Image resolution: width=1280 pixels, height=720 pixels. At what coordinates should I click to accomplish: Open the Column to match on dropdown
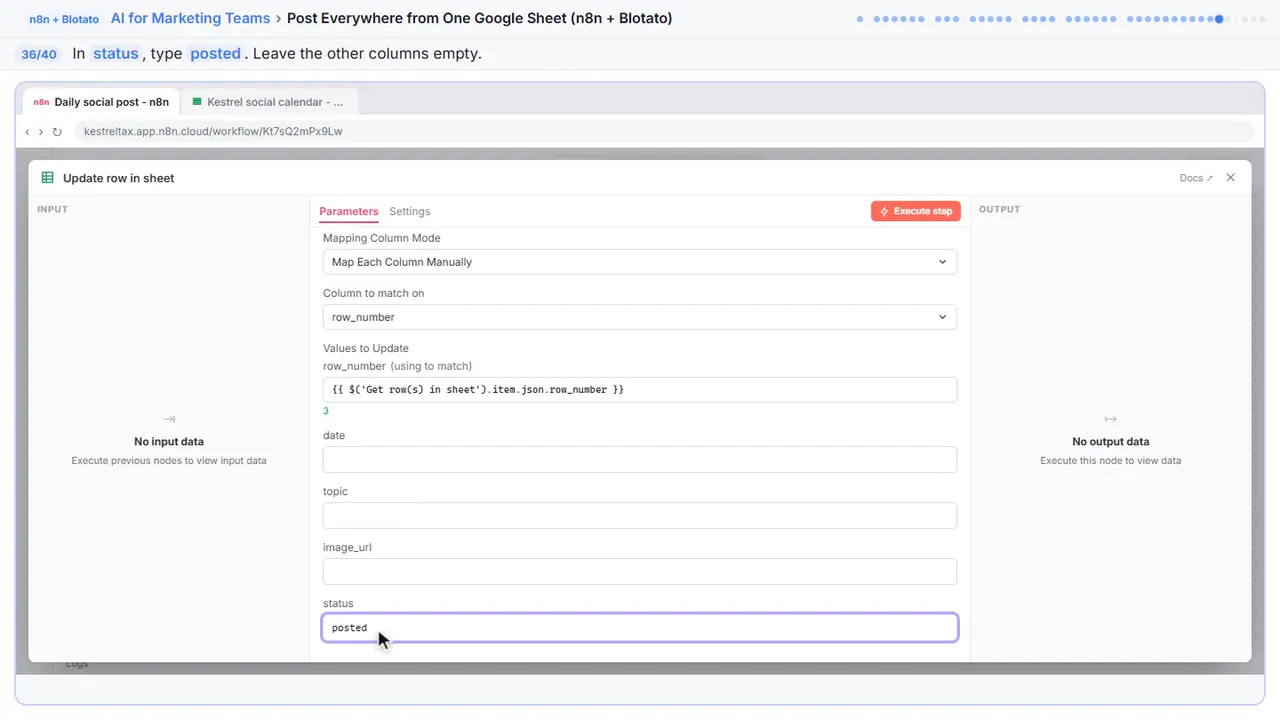(639, 317)
